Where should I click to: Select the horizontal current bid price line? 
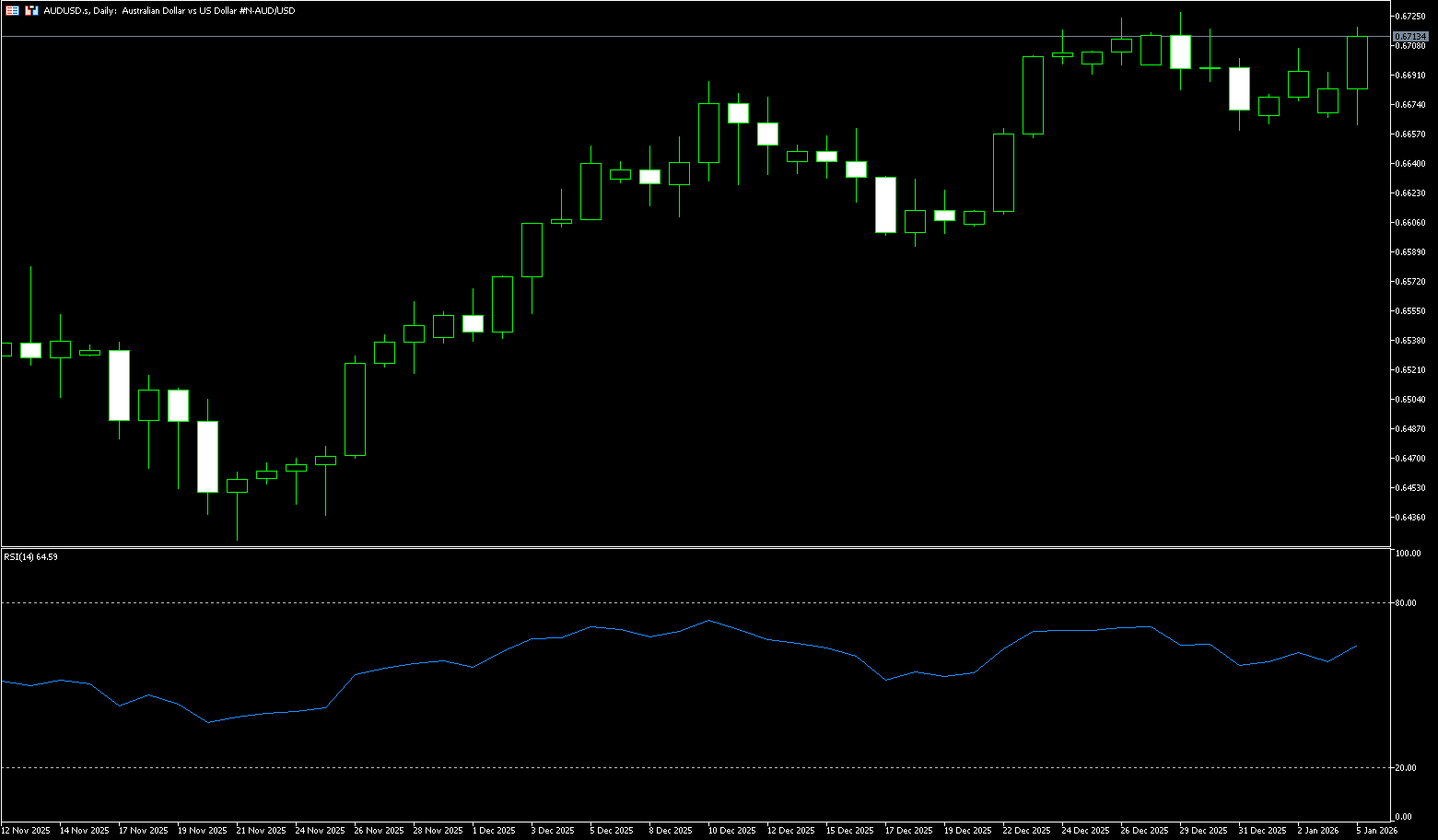(x=645, y=36)
